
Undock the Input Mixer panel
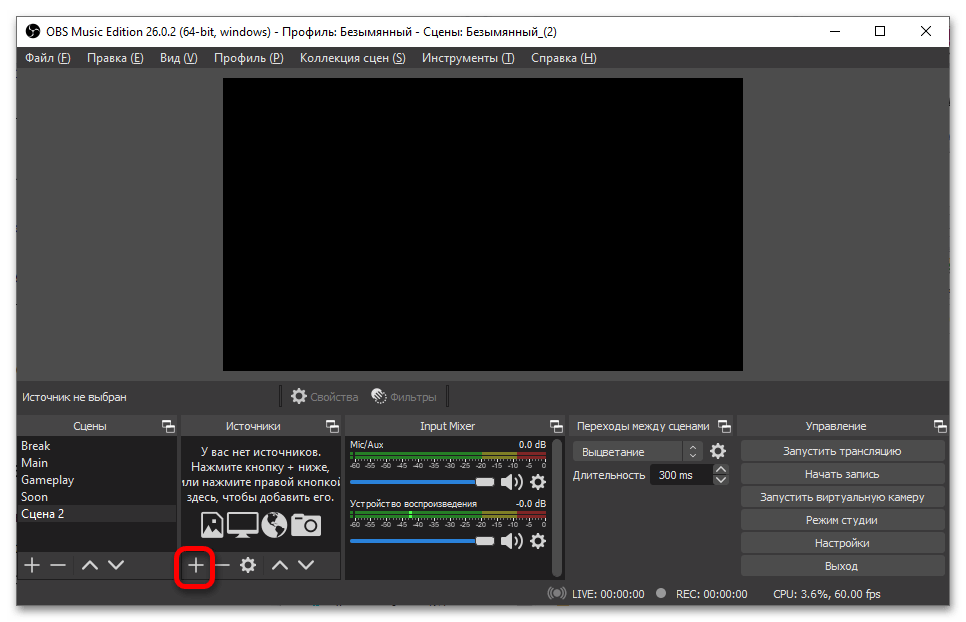pyautogui.click(x=556, y=426)
